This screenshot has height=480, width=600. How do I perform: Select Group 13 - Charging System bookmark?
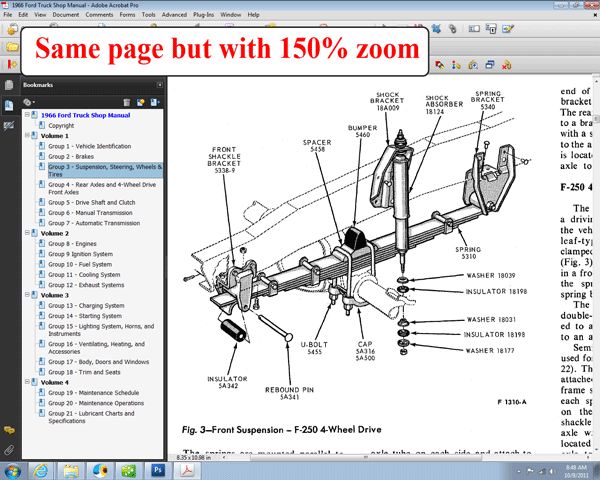[x=86, y=306]
